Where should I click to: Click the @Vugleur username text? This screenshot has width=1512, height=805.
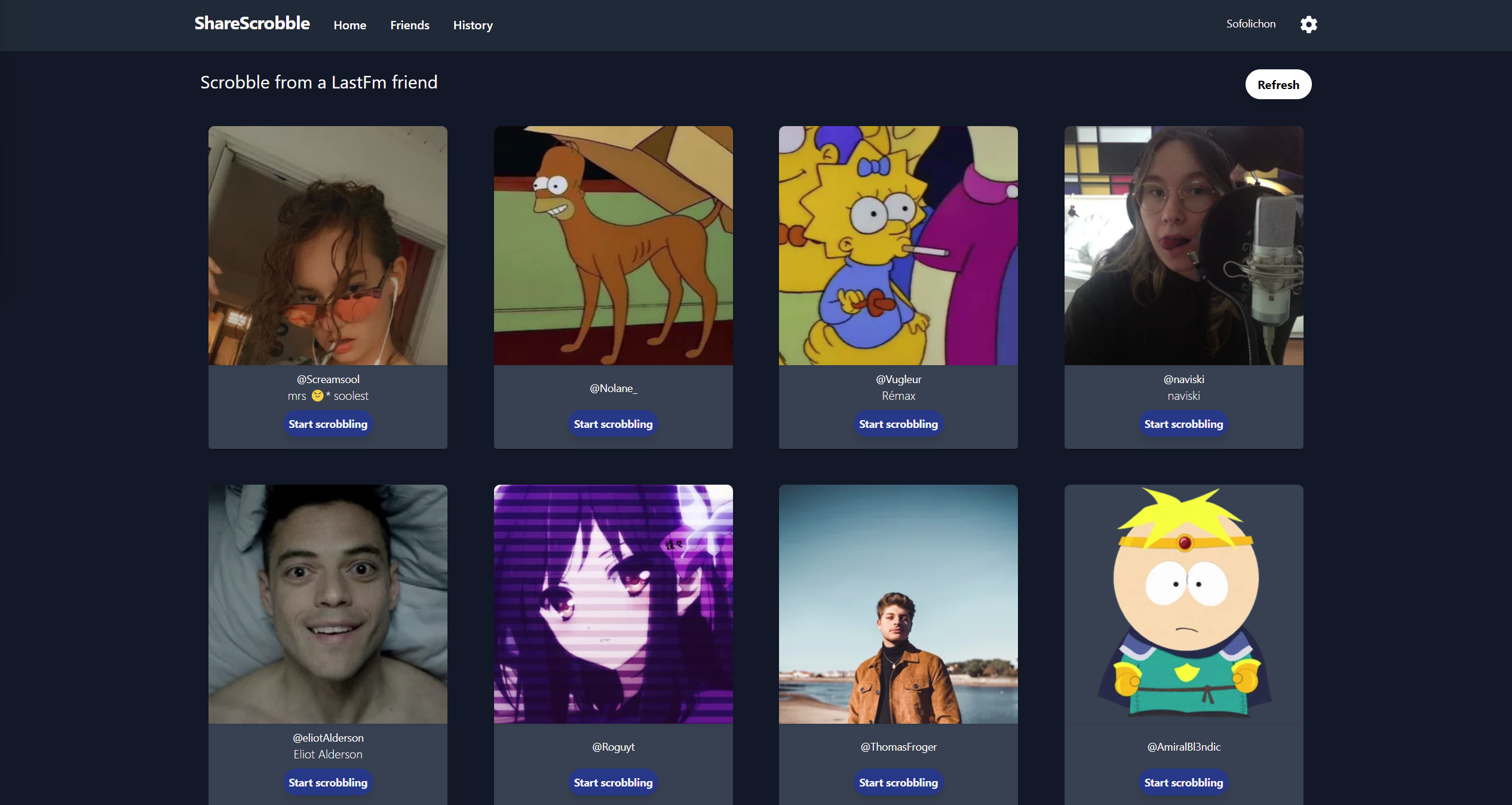pyautogui.click(x=898, y=379)
